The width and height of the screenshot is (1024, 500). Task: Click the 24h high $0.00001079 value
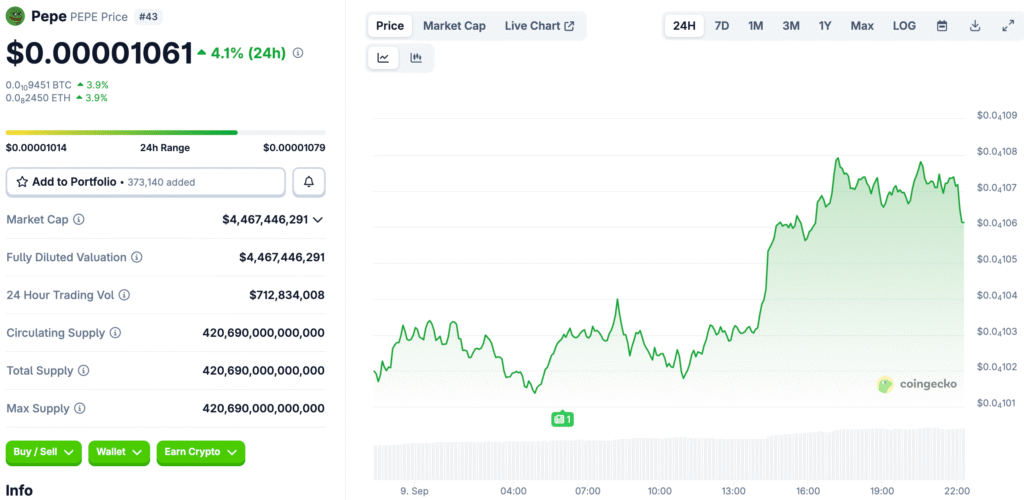click(295, 148)
